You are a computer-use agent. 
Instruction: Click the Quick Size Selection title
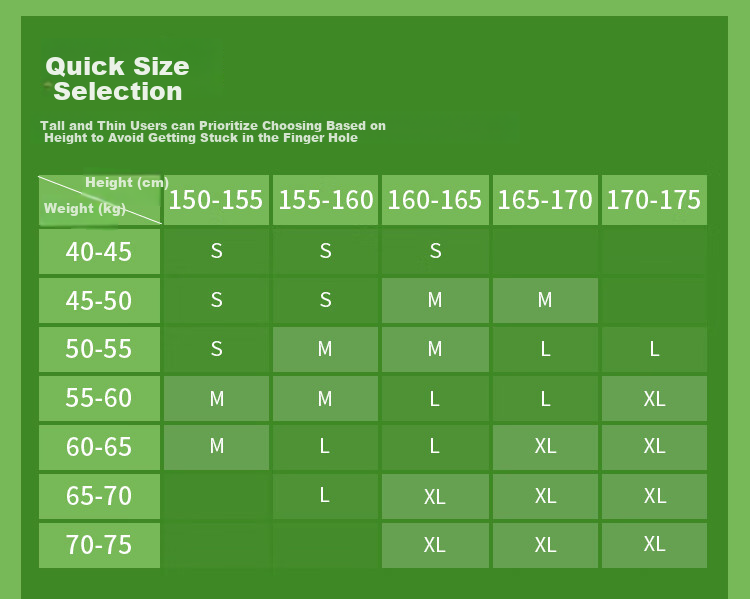click(117, 79)
